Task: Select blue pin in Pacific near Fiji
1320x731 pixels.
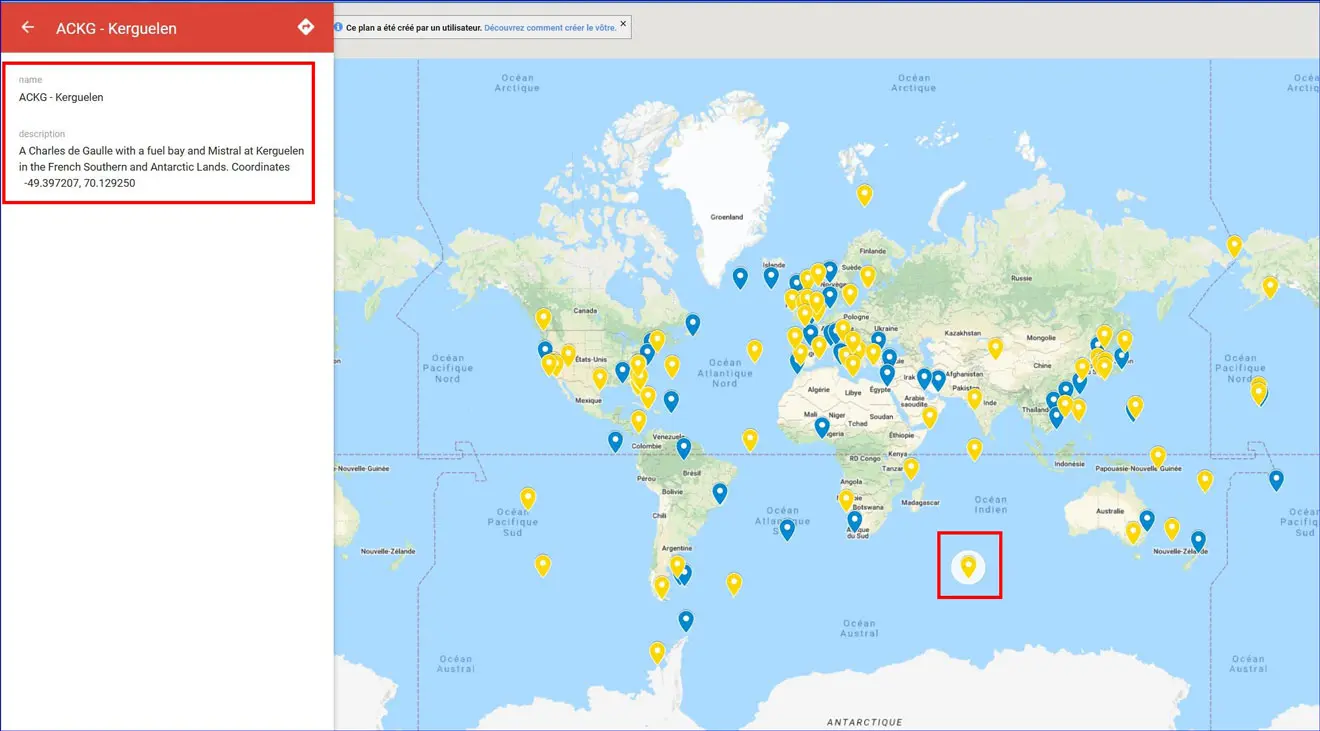Action: [1276, 480]
